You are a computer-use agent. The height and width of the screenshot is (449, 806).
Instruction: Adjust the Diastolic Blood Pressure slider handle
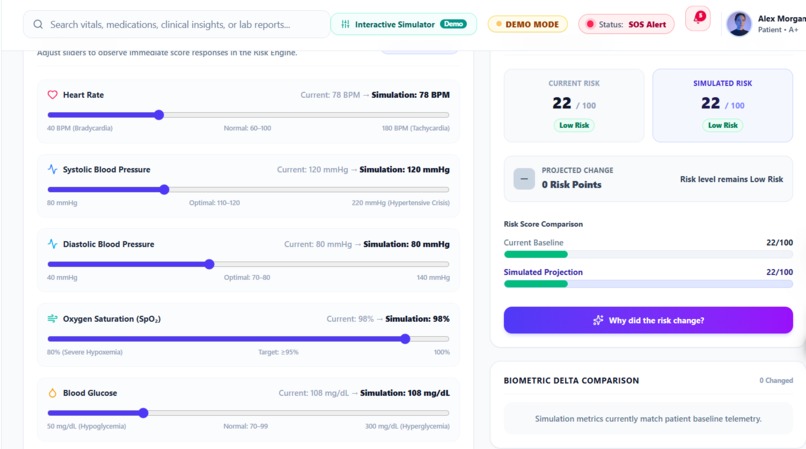[209, 264]
